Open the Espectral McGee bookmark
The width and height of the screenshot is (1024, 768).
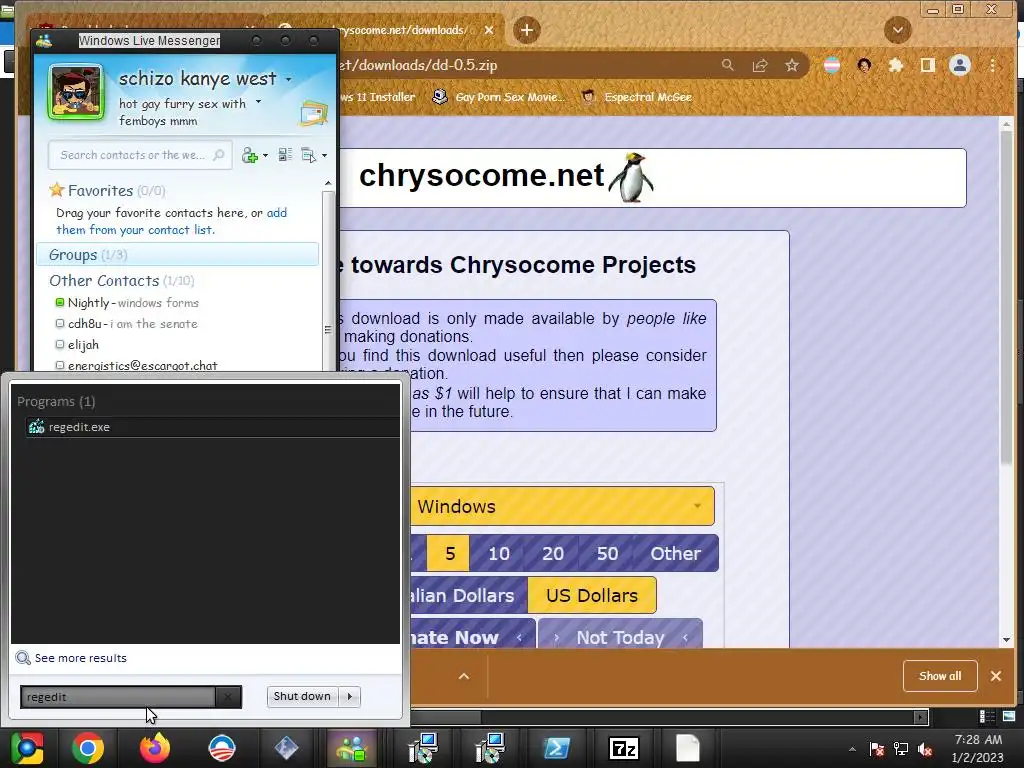637,97
